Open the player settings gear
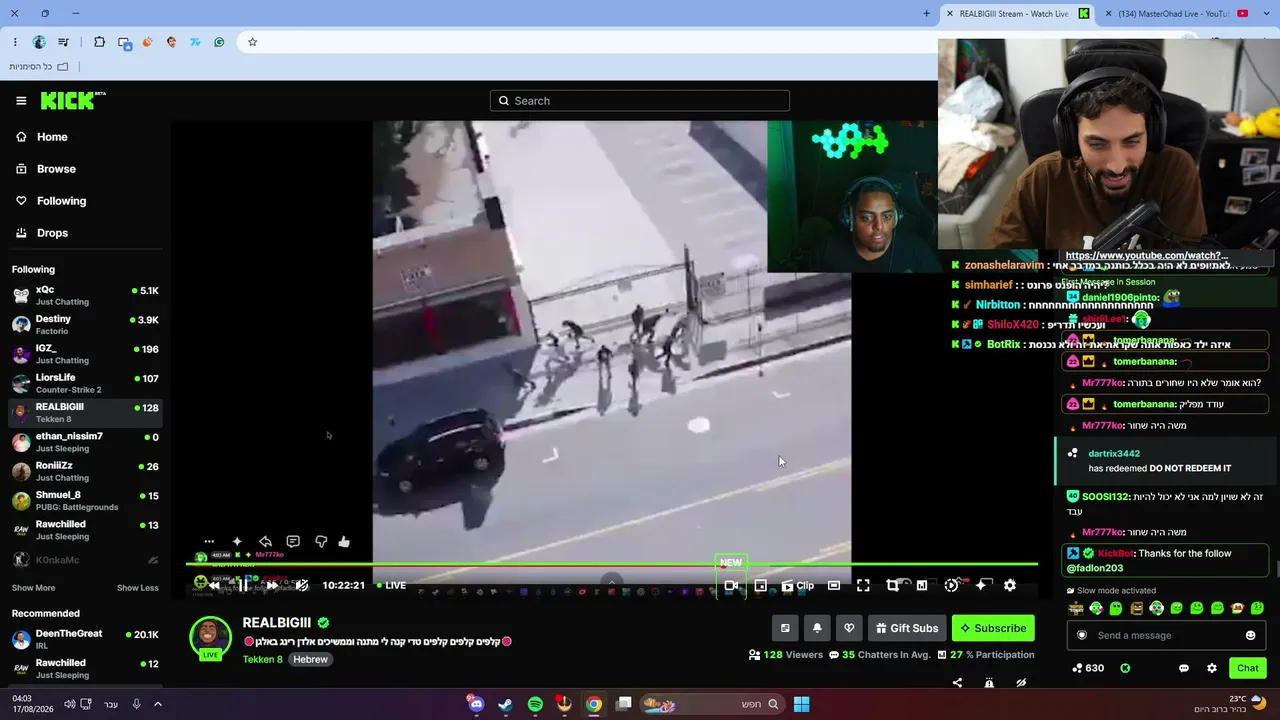1280x720 pixels. point(1010,585)
